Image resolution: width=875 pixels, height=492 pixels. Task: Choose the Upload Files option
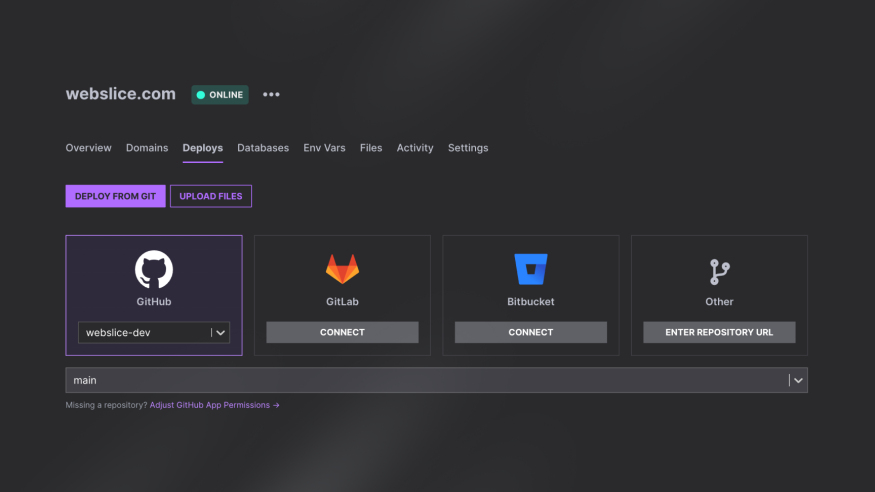point(211,196)
